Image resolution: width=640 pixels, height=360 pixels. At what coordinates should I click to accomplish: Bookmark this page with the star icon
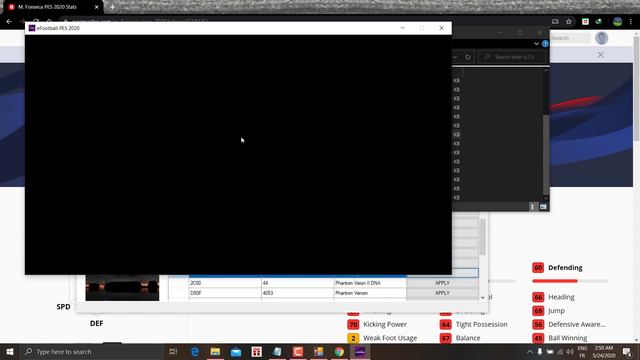pos(569,21)
